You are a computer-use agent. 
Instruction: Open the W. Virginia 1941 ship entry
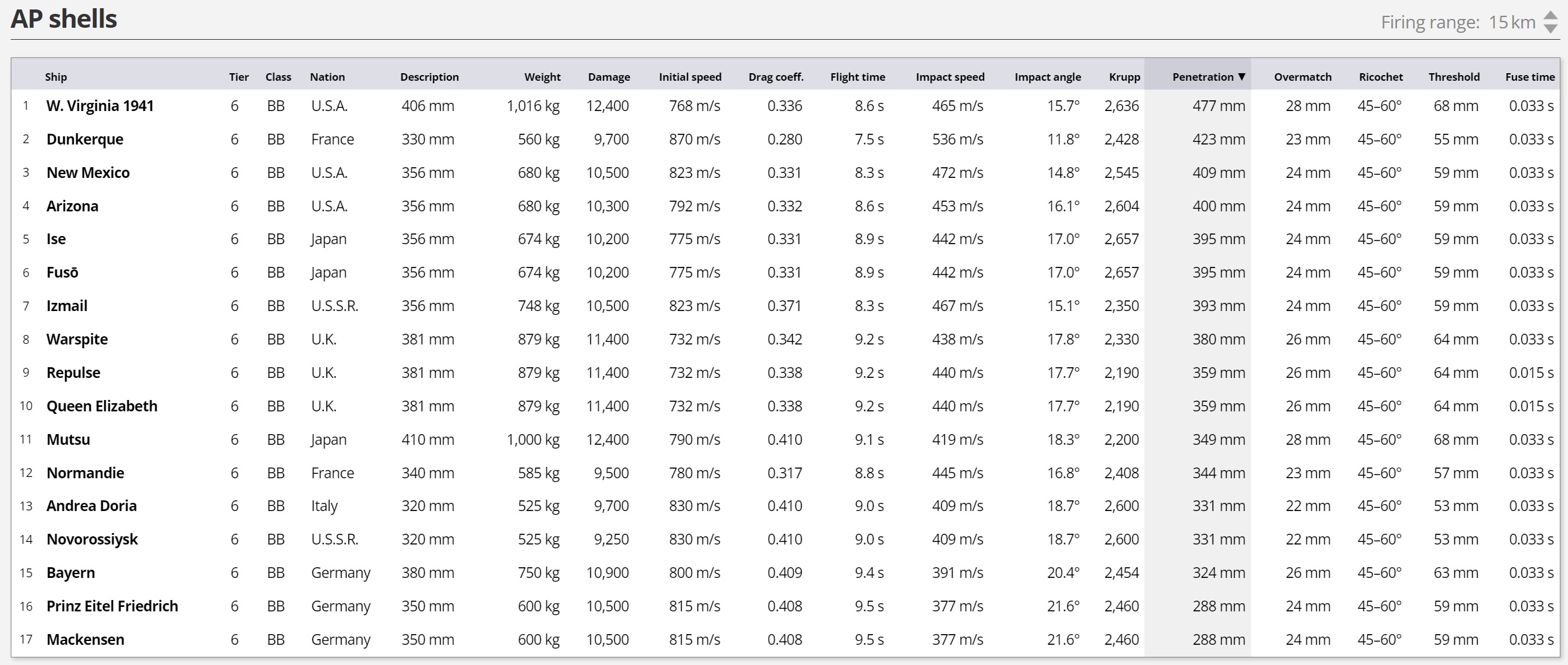100,106
